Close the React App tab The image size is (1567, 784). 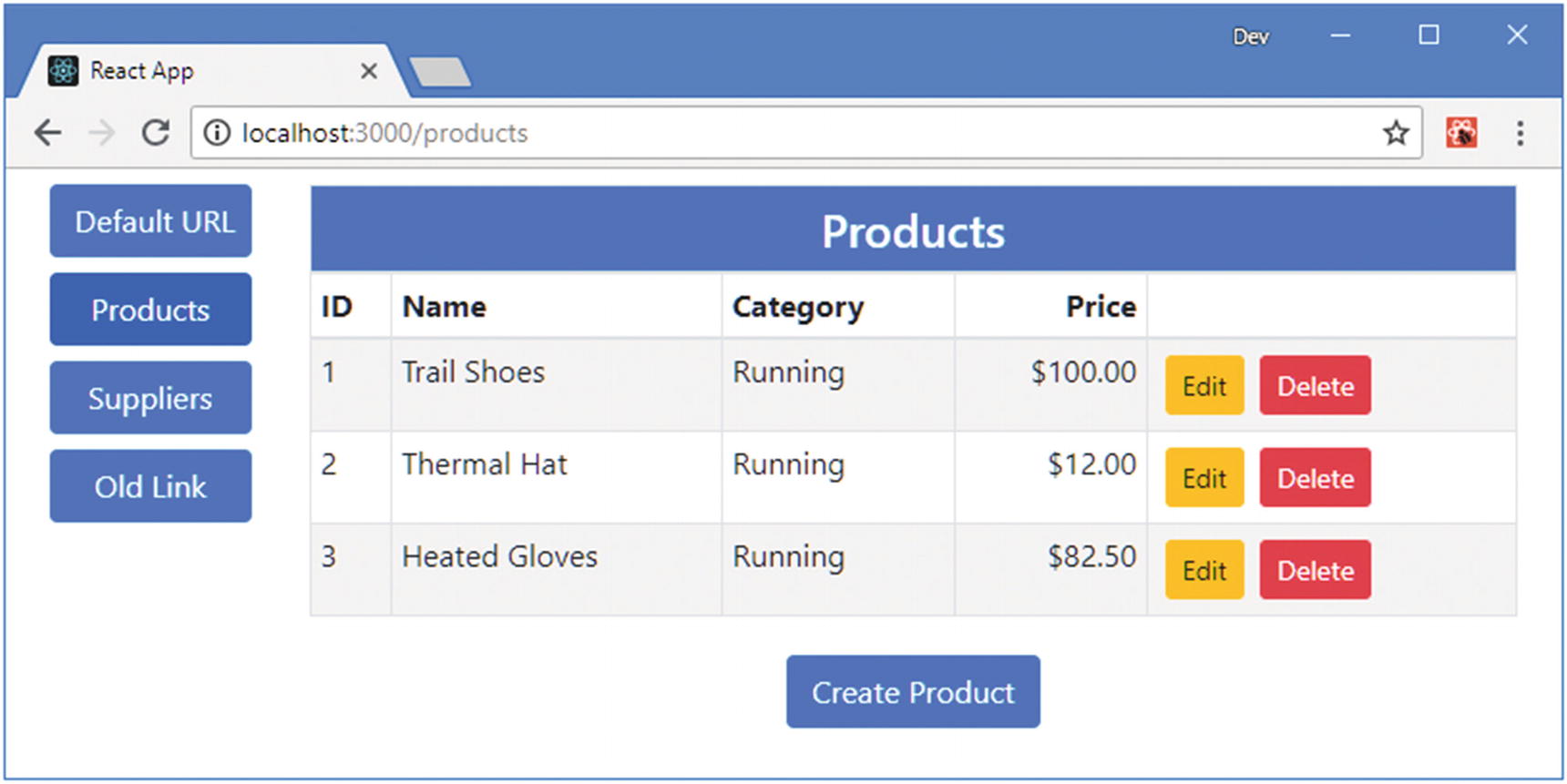[368, 71]
